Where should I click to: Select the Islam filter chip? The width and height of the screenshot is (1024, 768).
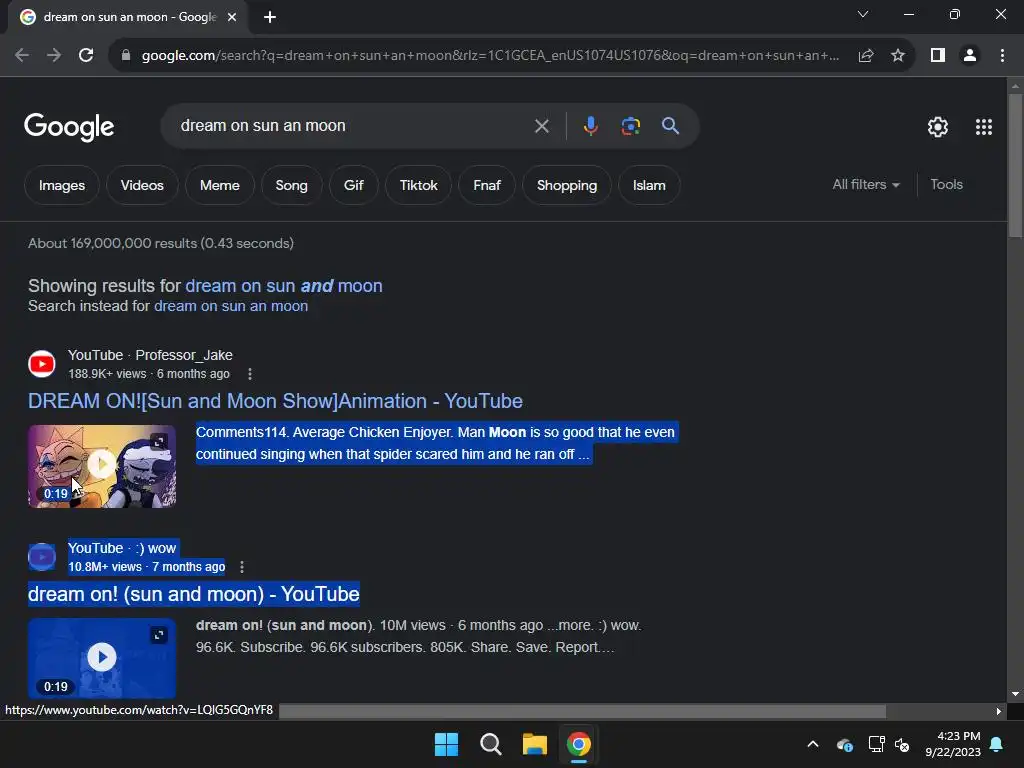[649, 185]
